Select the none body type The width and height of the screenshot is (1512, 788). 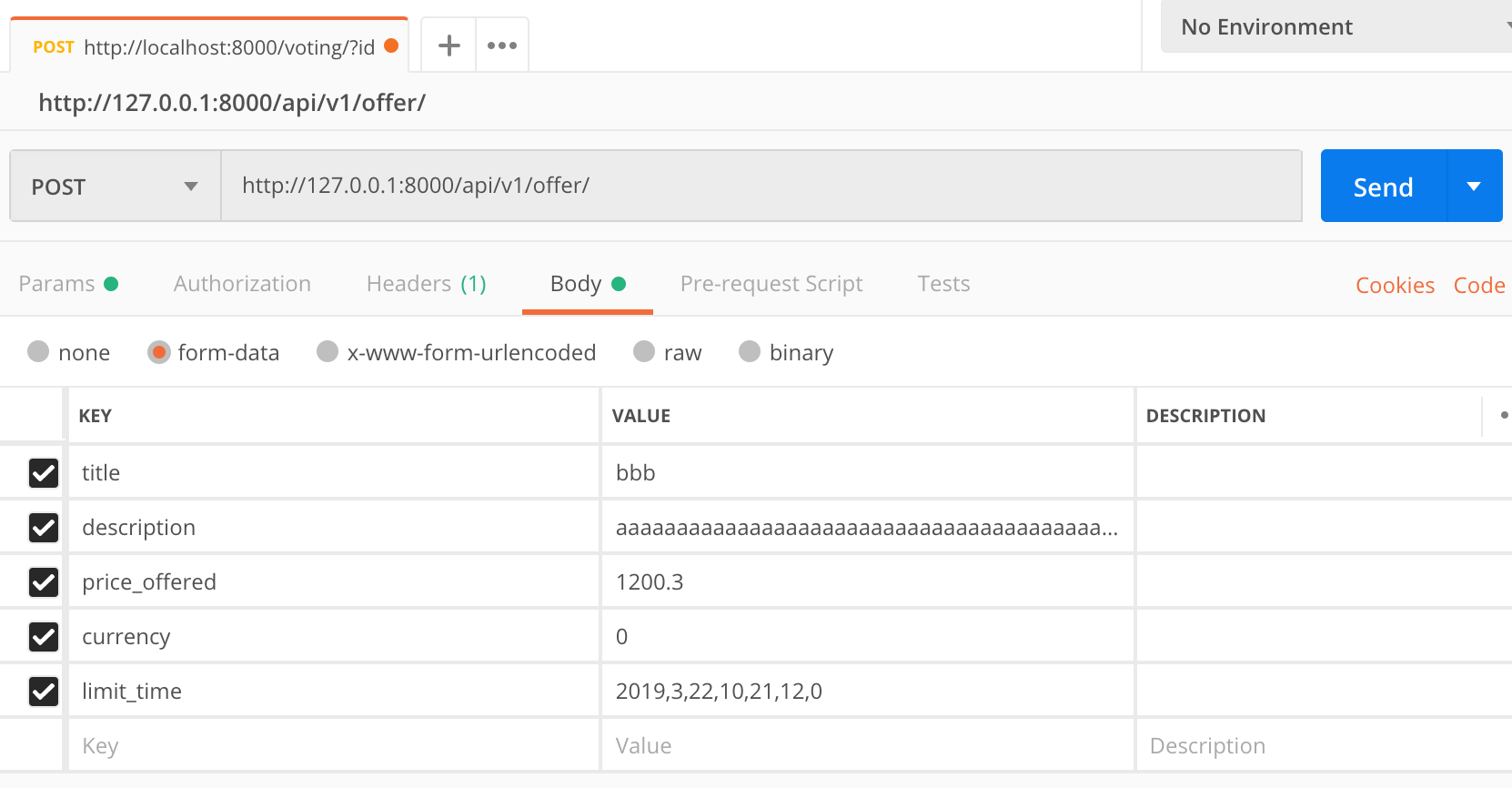[x=38, y=351]
